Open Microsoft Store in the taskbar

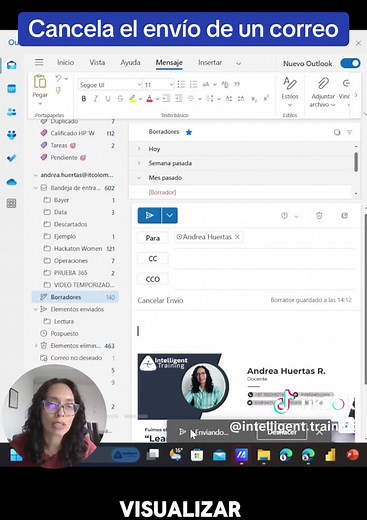click(197, 455)
